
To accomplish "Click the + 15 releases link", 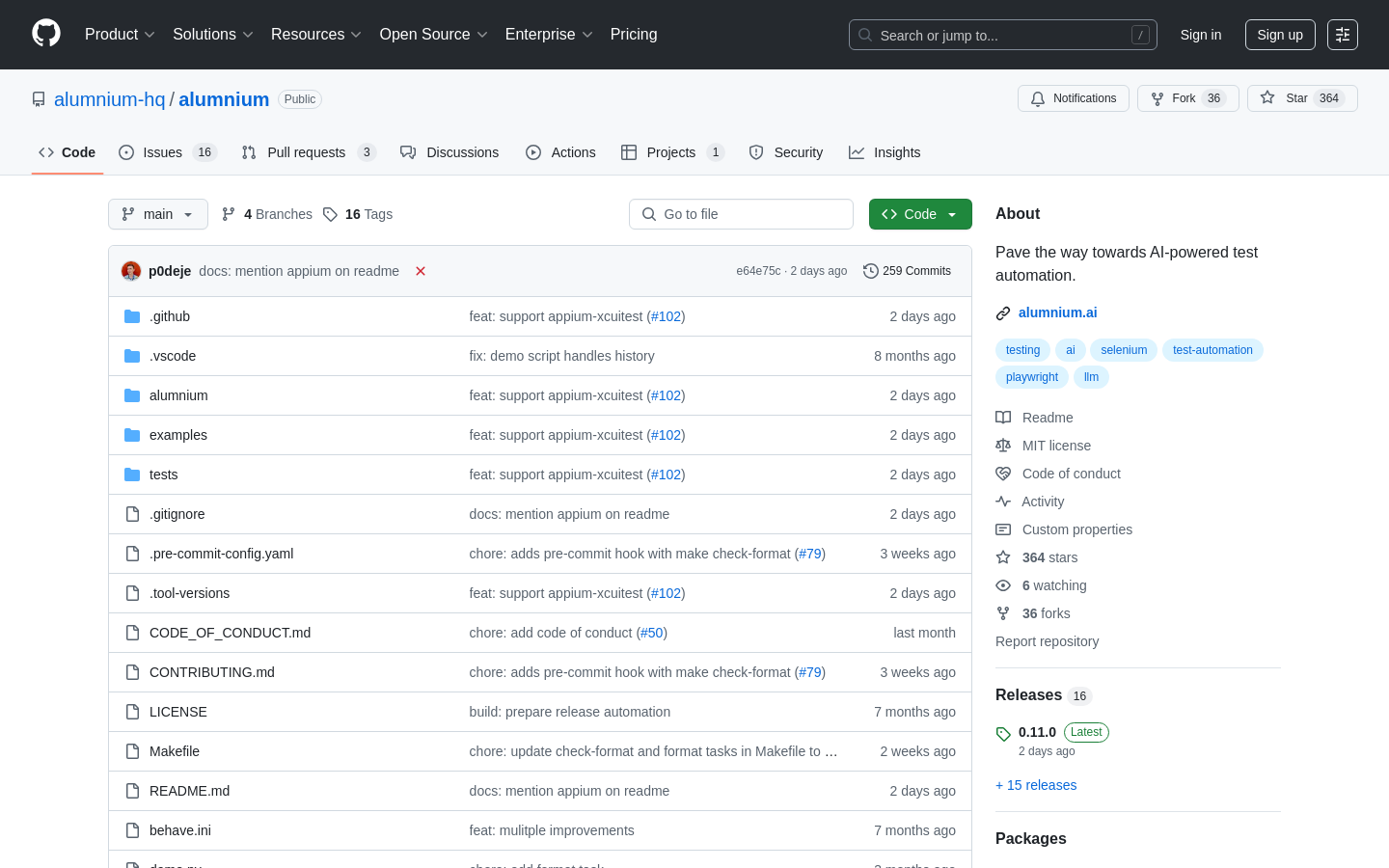I will click(1036, 785).
